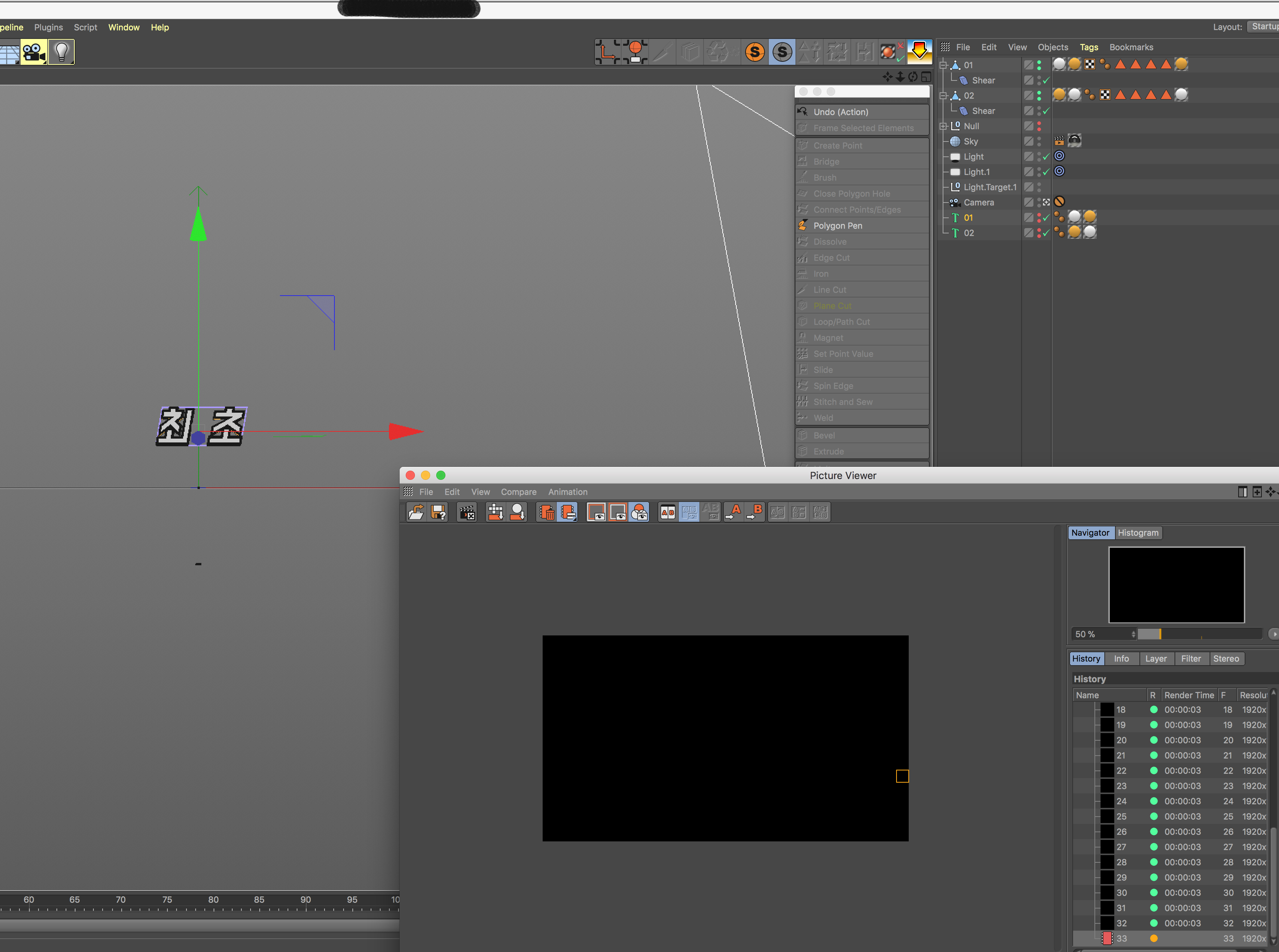
Task: Toggle visibility dots for the Null object
Action: (1039, 125)
